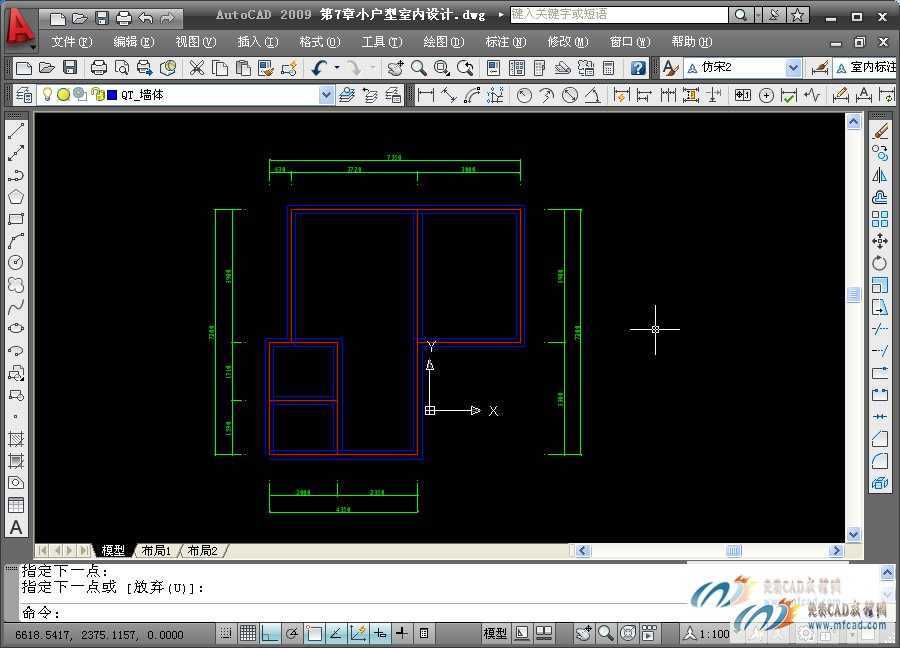Click the vertical scrollbar down arrow

854,534
